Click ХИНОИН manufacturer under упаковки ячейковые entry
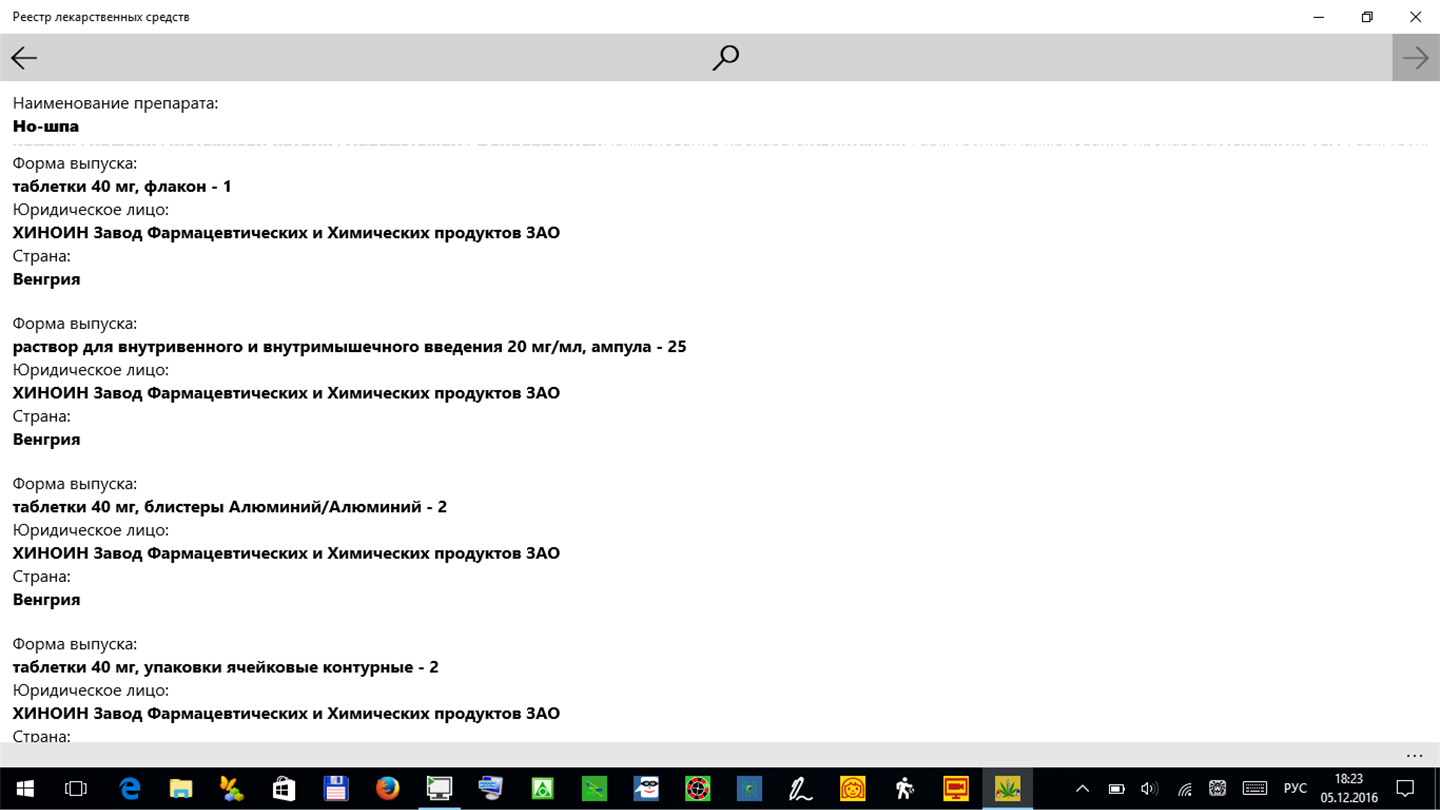 (286, 713)
